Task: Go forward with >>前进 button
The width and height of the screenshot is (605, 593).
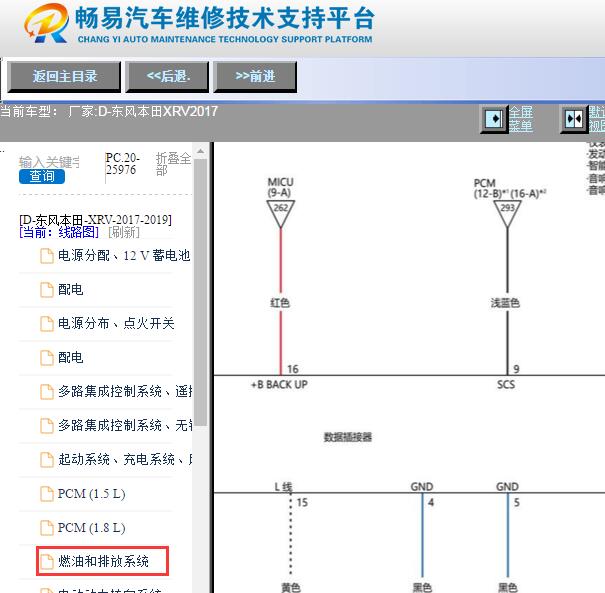Action: click(255, 76)
